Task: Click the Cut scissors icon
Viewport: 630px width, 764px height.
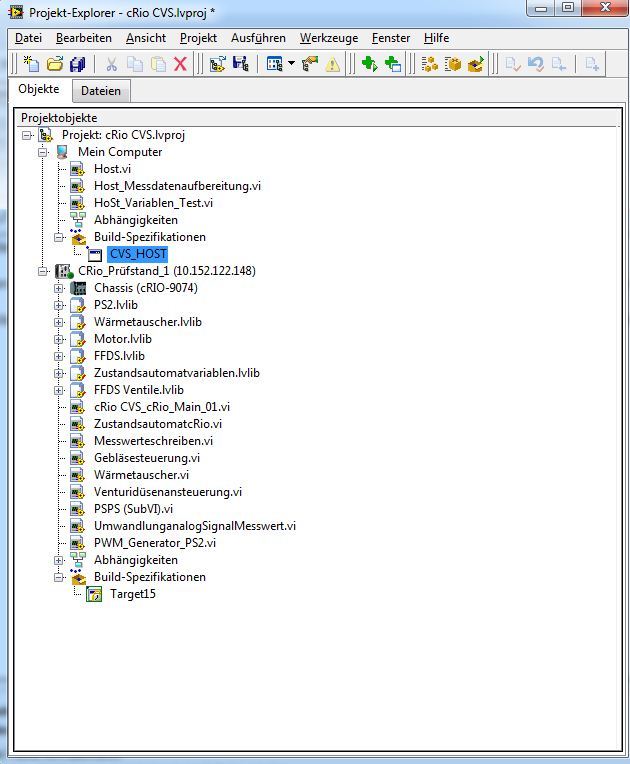Action: click(112, 64)
